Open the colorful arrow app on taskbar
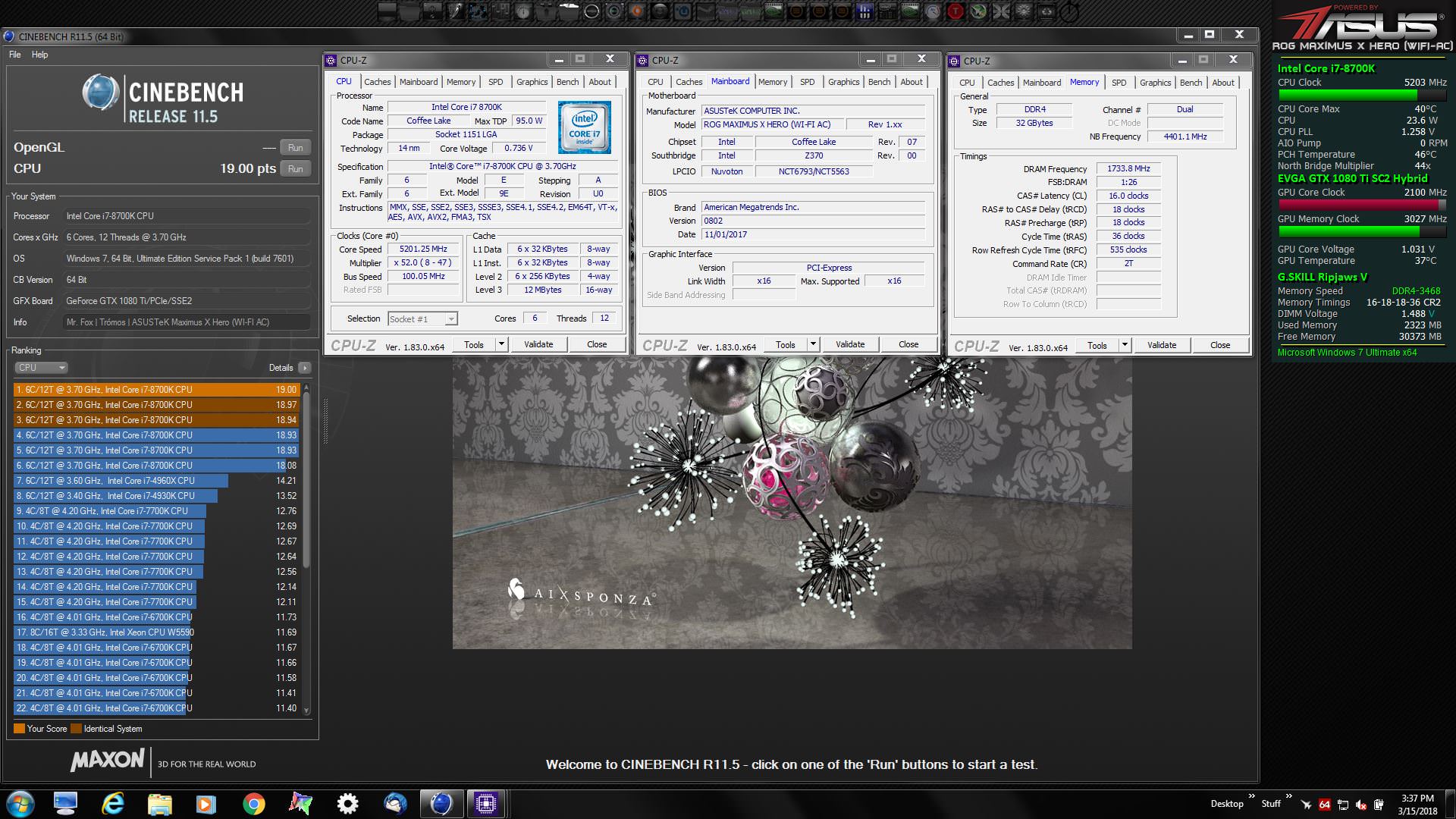The image size is (1456, 819). [301, 804]
